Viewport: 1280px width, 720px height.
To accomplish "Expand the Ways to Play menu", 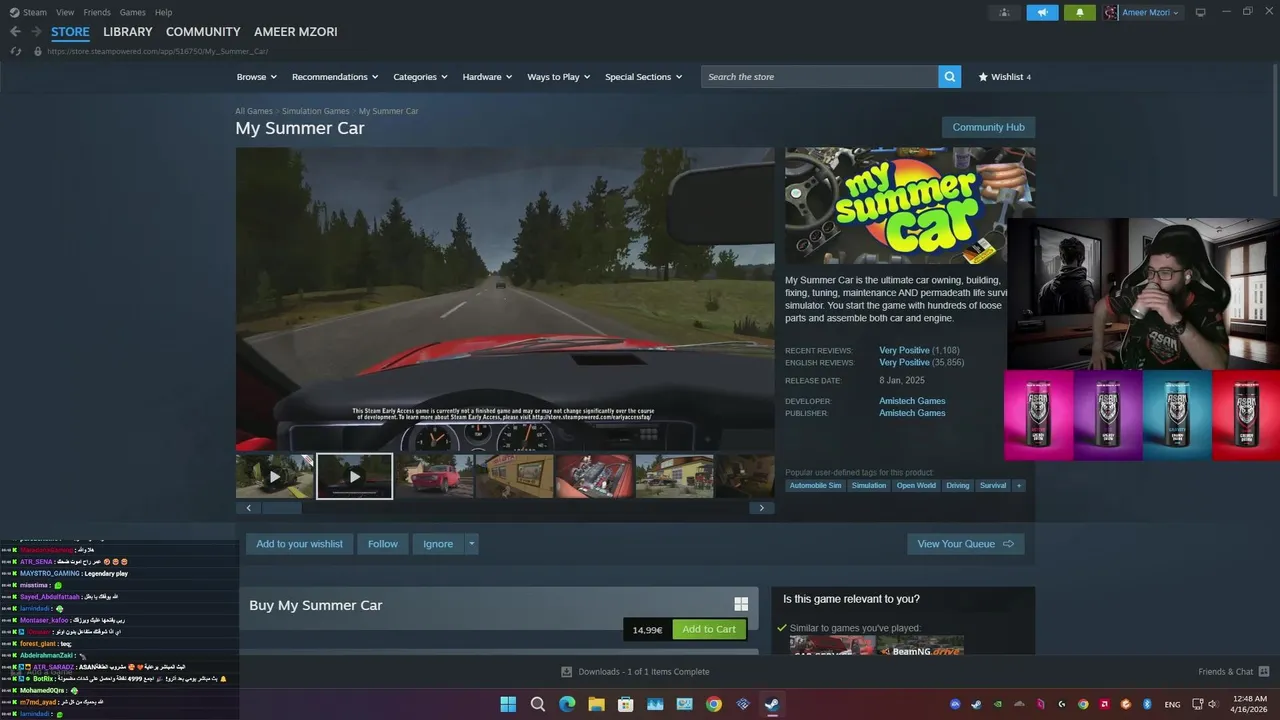I will pyautogui.click(x=559, y=77).
